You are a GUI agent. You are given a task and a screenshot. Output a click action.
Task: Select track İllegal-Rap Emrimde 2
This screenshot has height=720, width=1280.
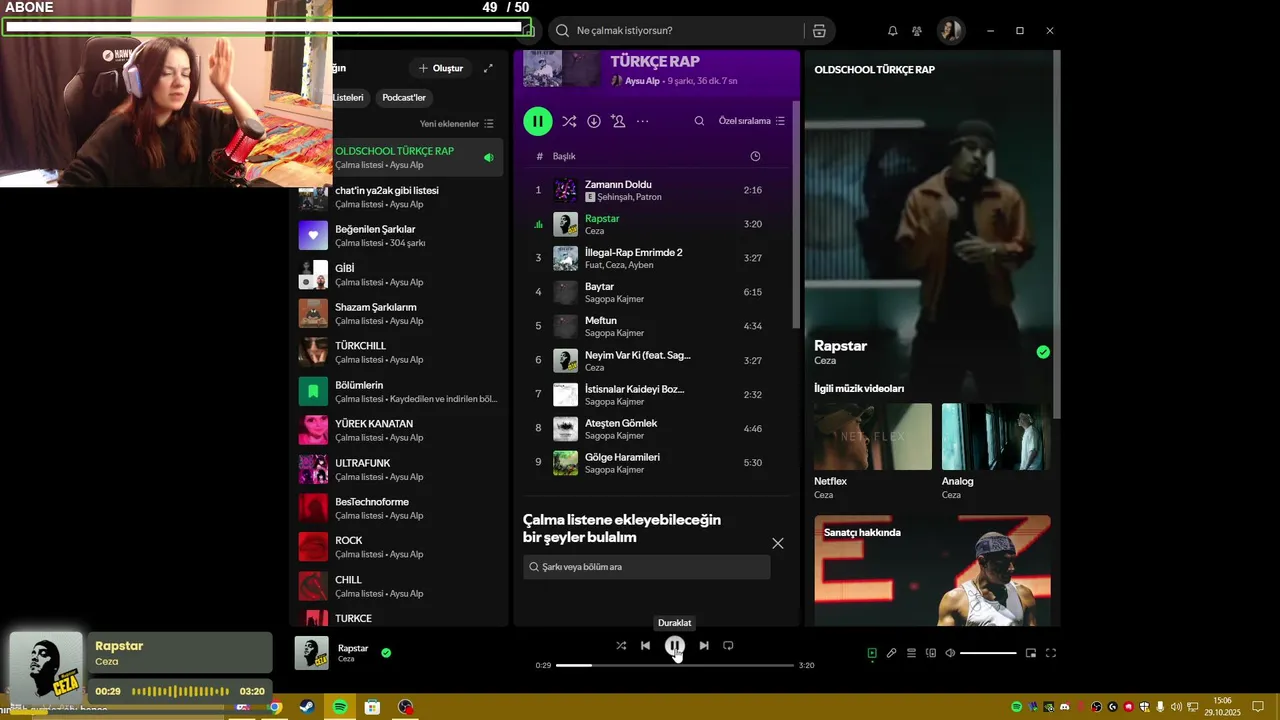657,258
